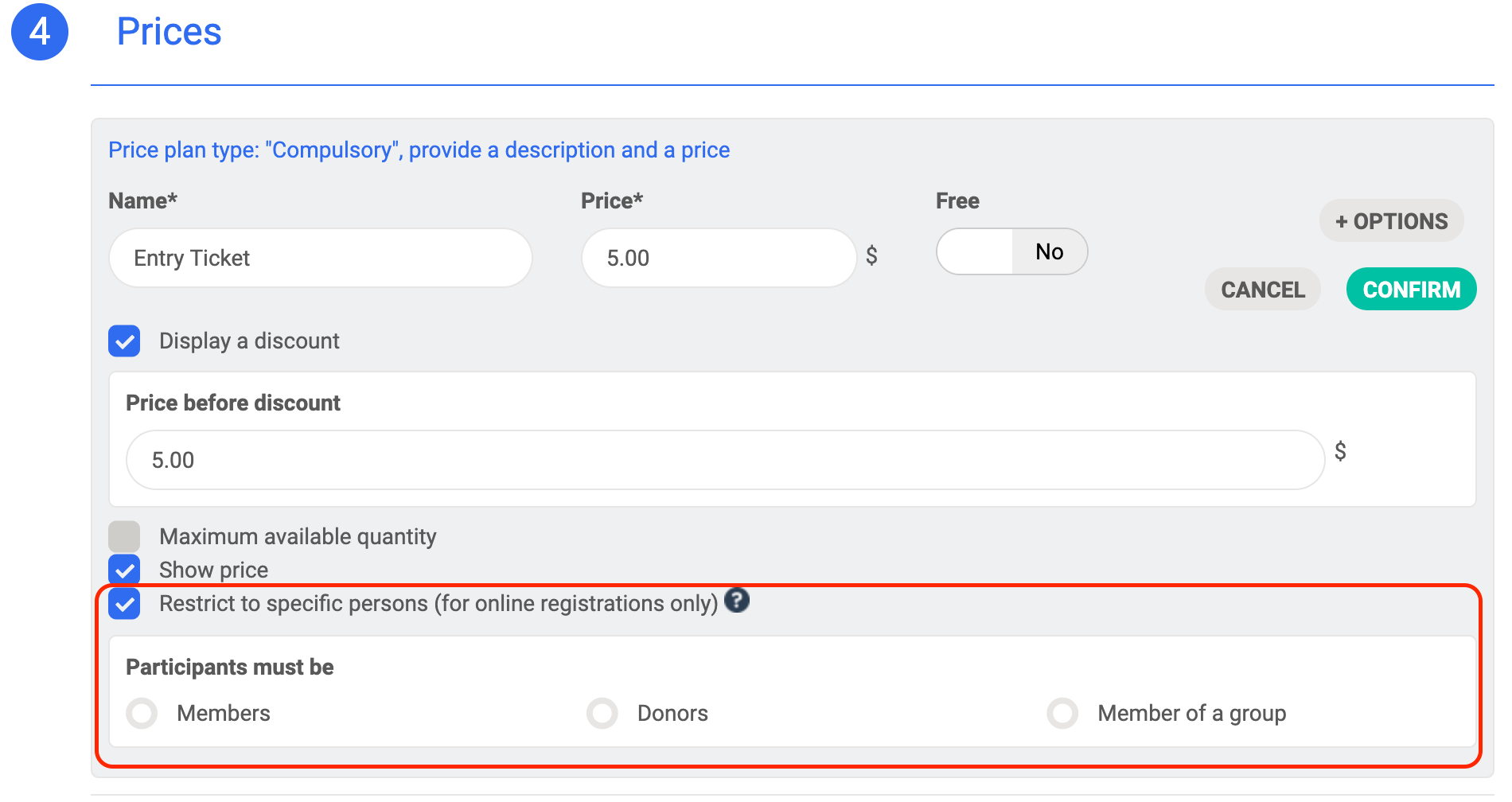Select the Members radio option
1512x802 pixels.
[142, 713]
